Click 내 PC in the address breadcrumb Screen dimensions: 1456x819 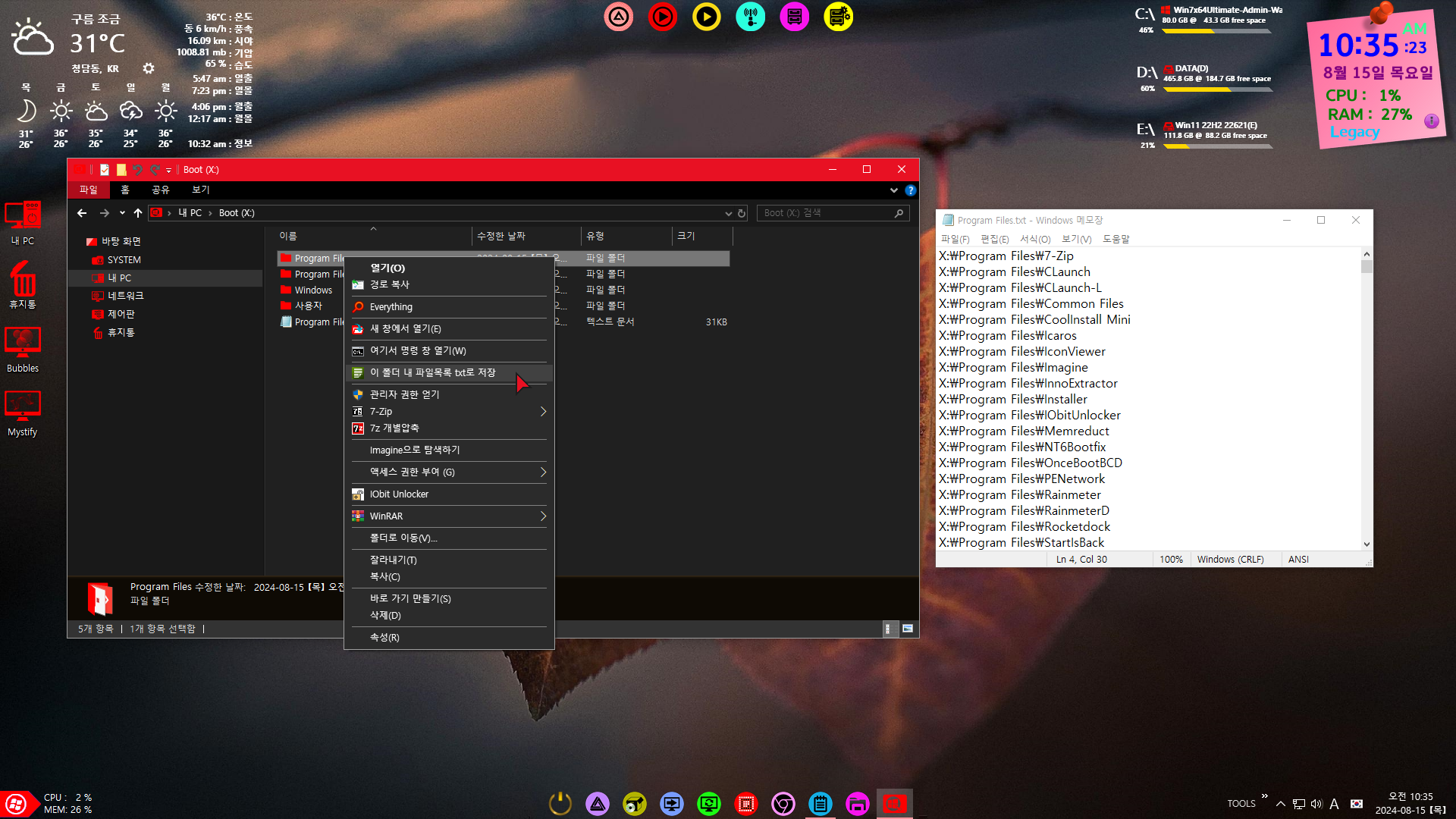190,213
